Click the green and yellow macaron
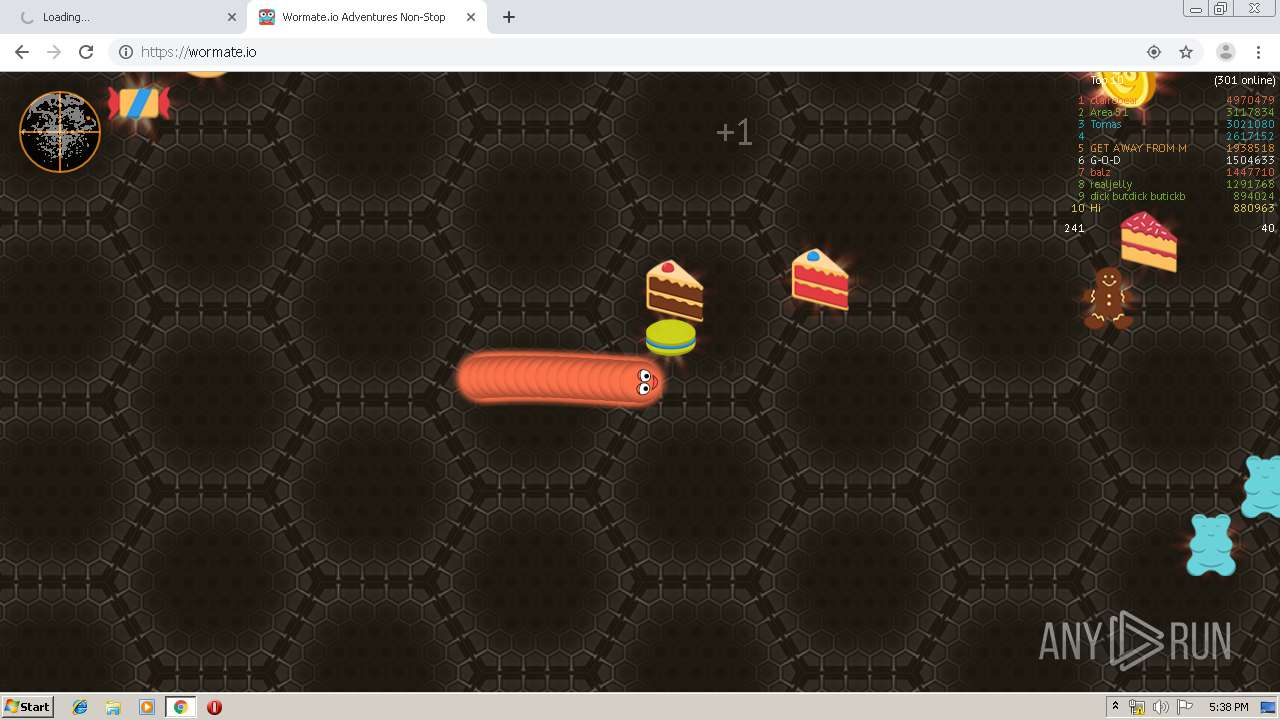The image size is (1280, 720). click(x=670, y=338)
